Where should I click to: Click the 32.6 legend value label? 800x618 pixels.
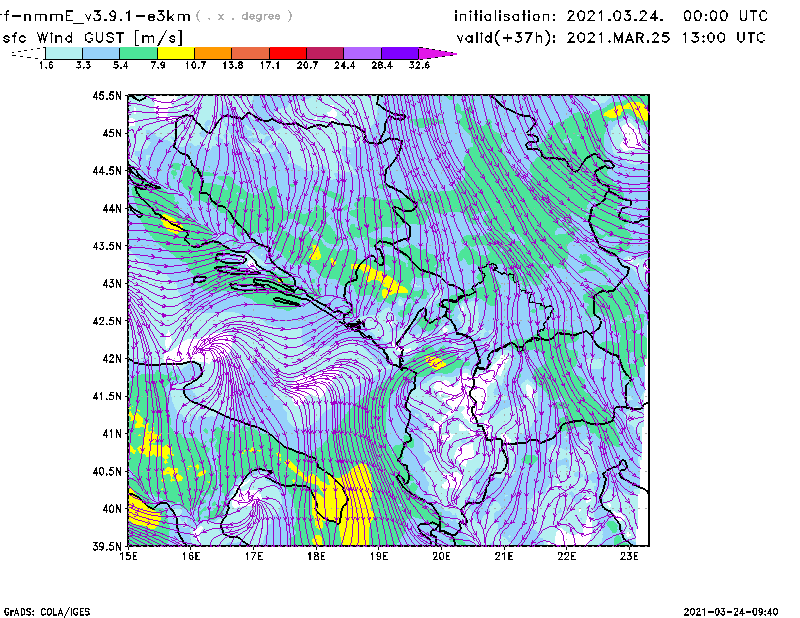click(419, 65)
